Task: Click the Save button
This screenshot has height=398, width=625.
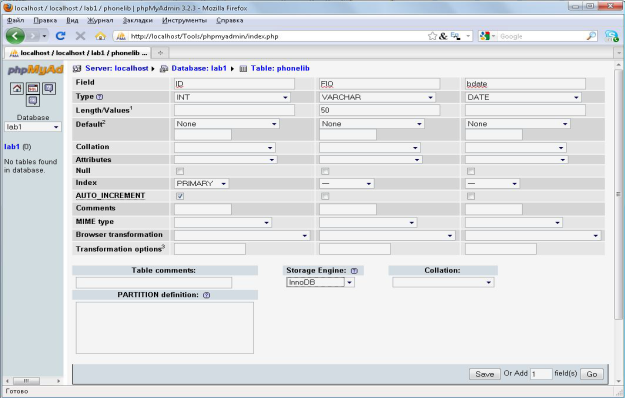Action: [485, 374]
